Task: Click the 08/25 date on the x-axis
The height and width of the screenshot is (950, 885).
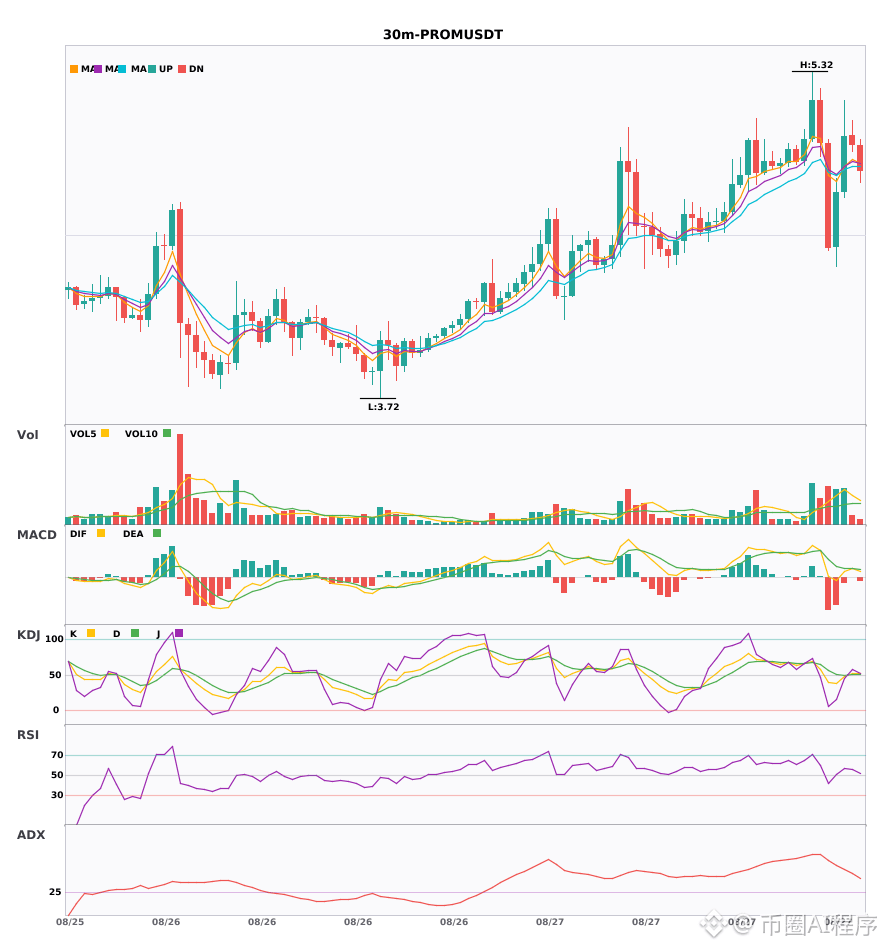Action: pyautogui.click(x=70, y=922)
